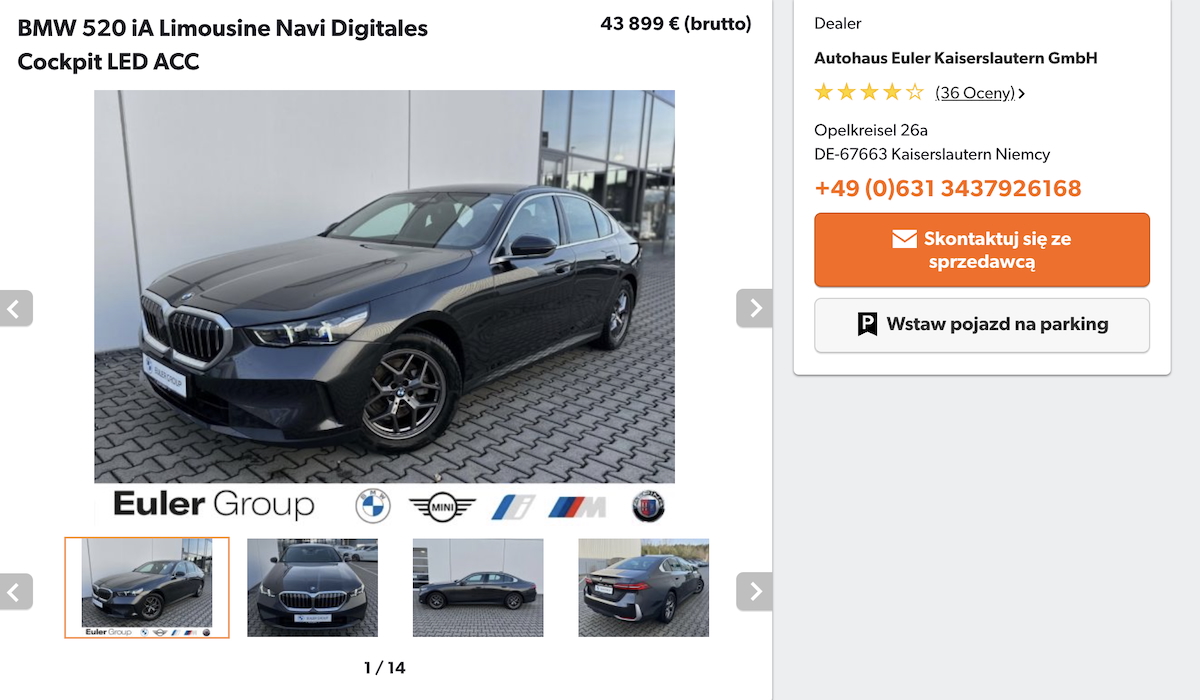The width and height of the screenshot is (1200, 700).
Task: Advance the thumbnail strip with its right arrow
Action: coord(754,592)
